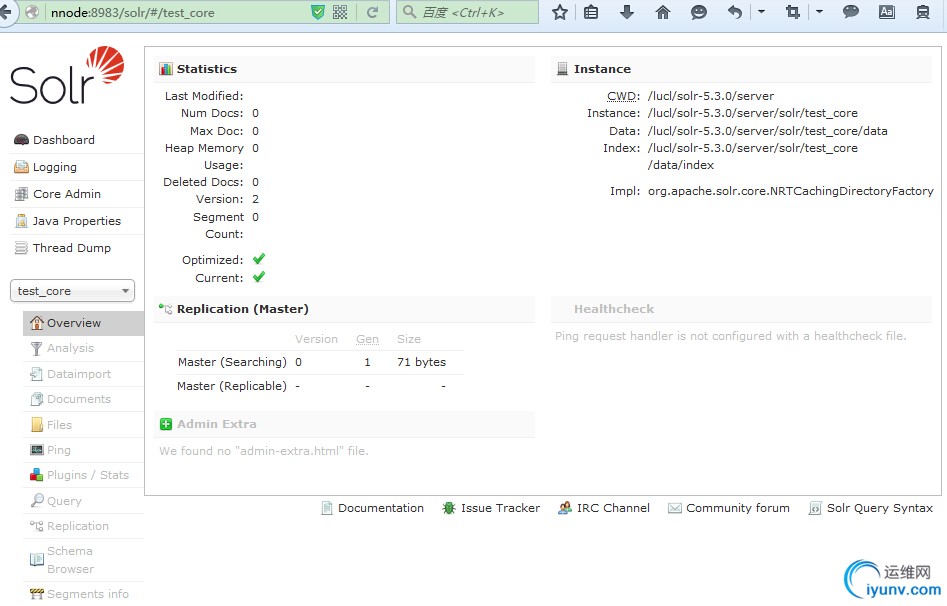Open the Files core menu item
This screenshot has height=606, width=947.
click(x=59, y=425)
